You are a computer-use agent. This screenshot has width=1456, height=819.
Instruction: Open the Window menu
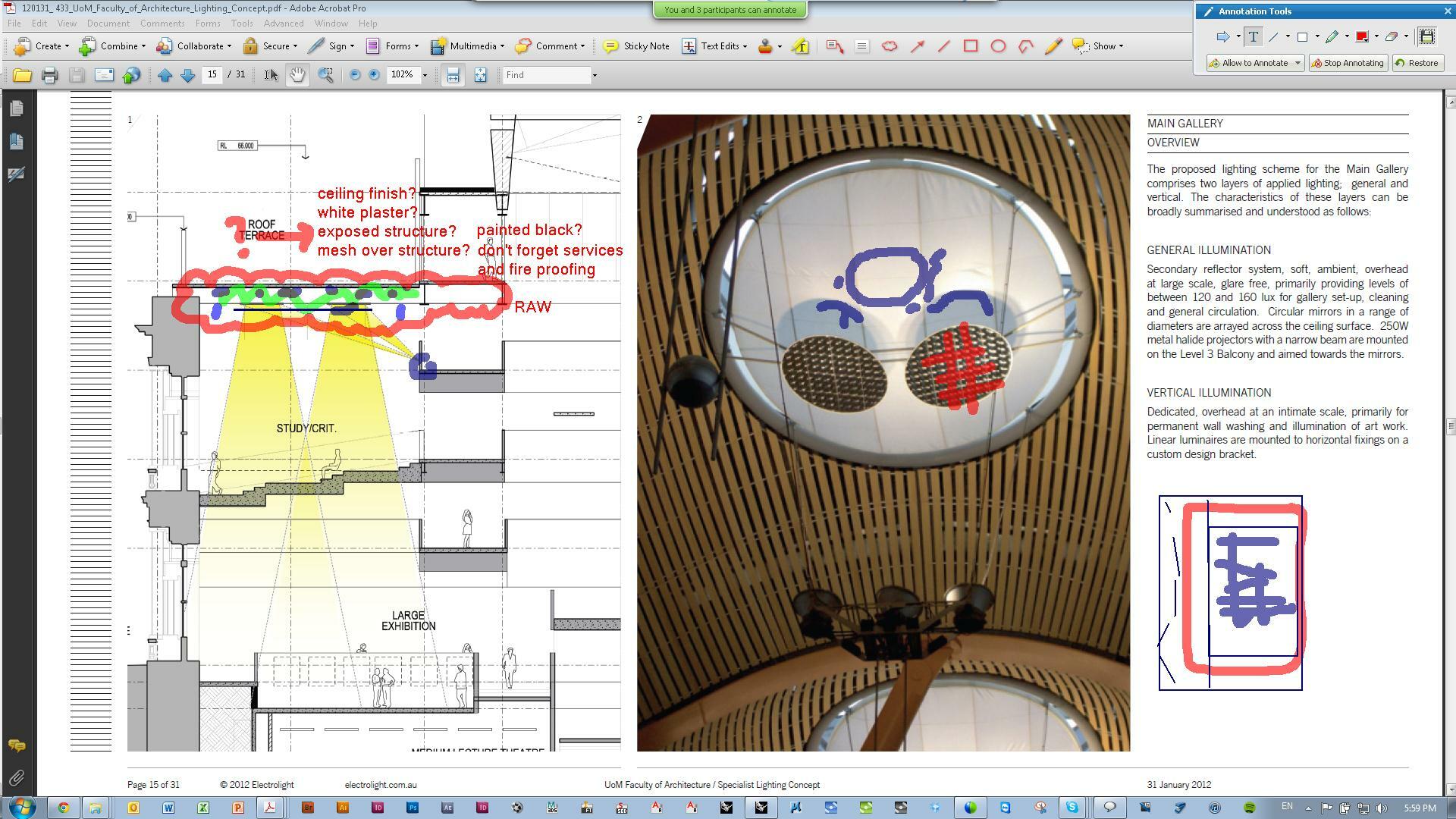click(x=331, y=24)
